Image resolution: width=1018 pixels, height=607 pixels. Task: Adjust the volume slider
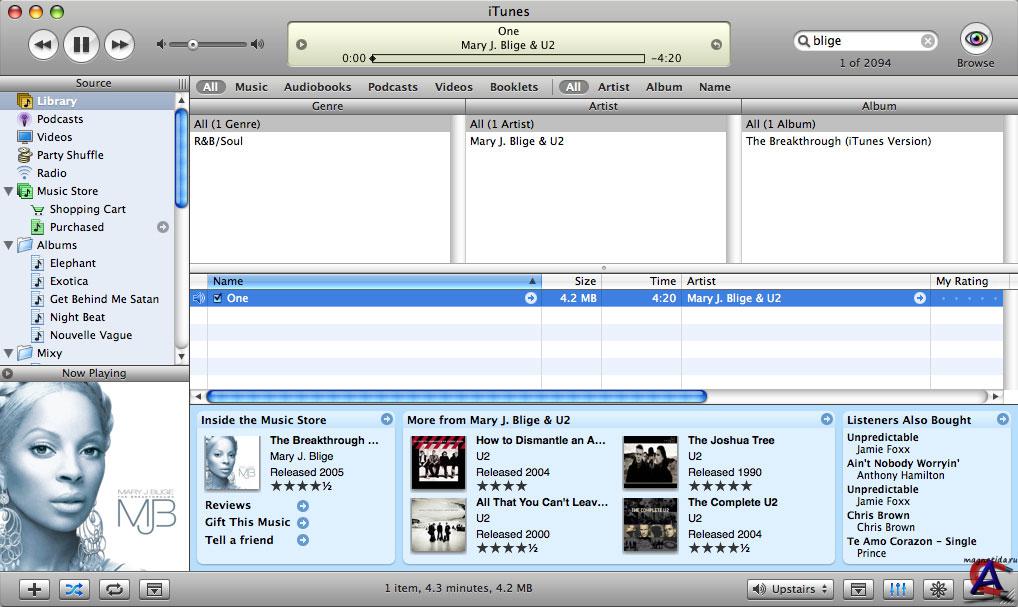coord(193,44)
